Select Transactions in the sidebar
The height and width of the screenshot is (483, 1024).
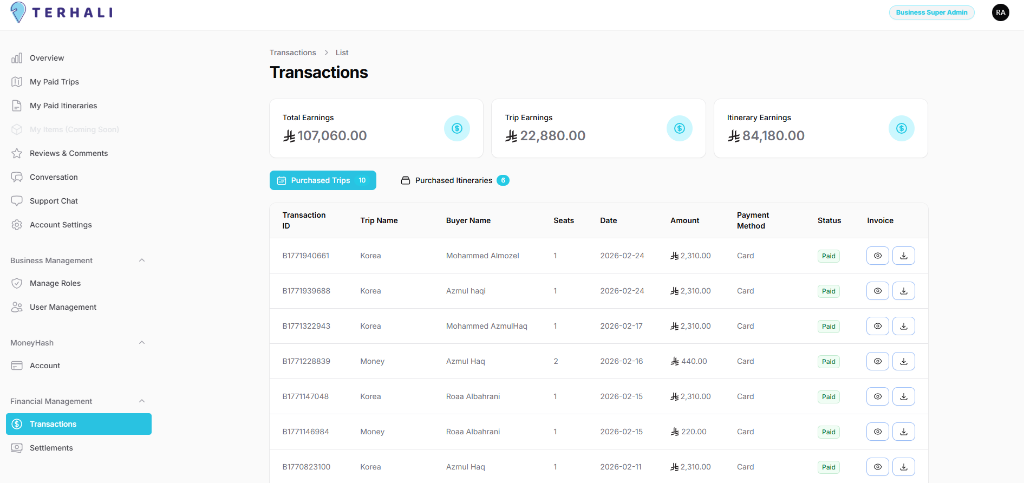pos(79,424)
